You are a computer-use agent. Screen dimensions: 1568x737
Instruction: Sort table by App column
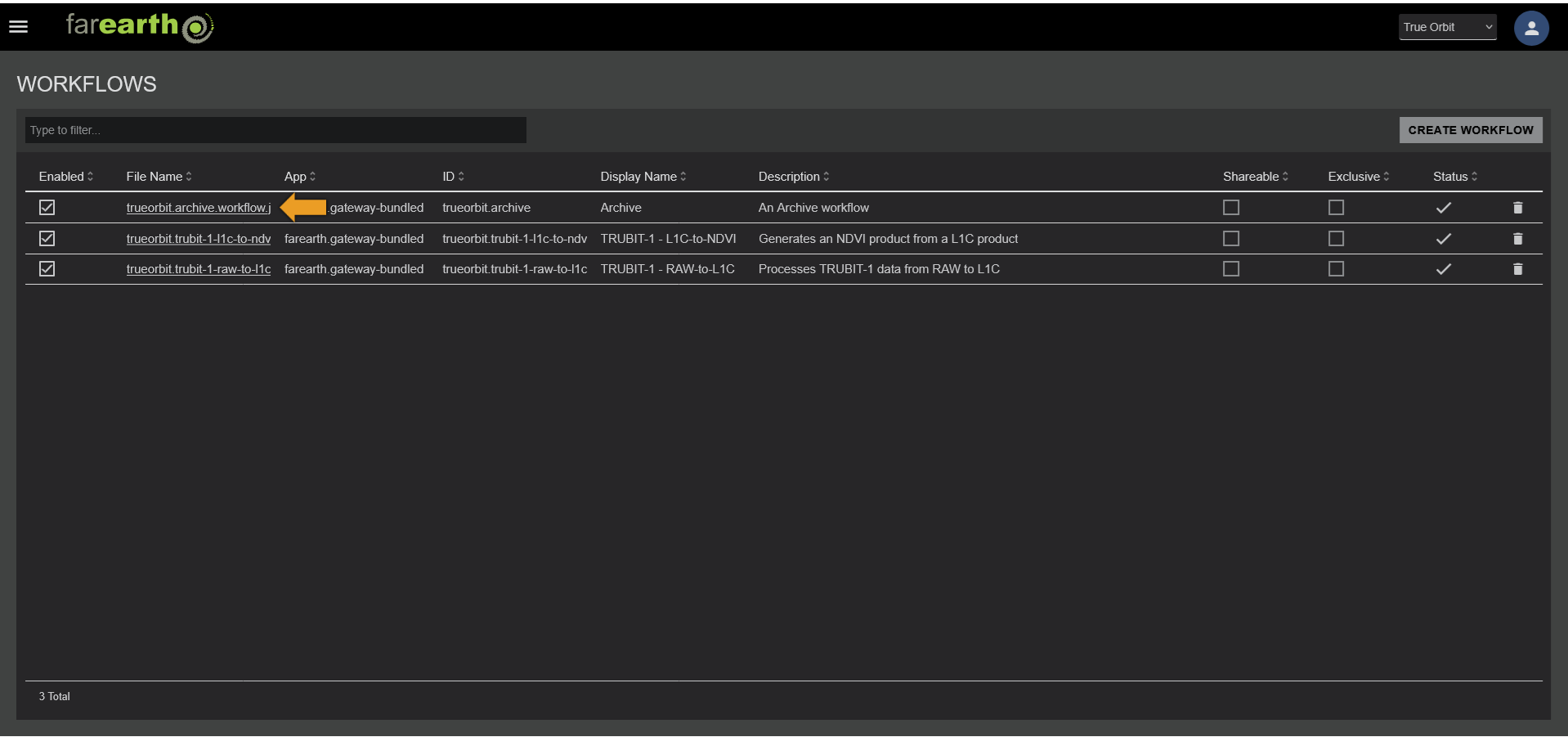point(300,177)
